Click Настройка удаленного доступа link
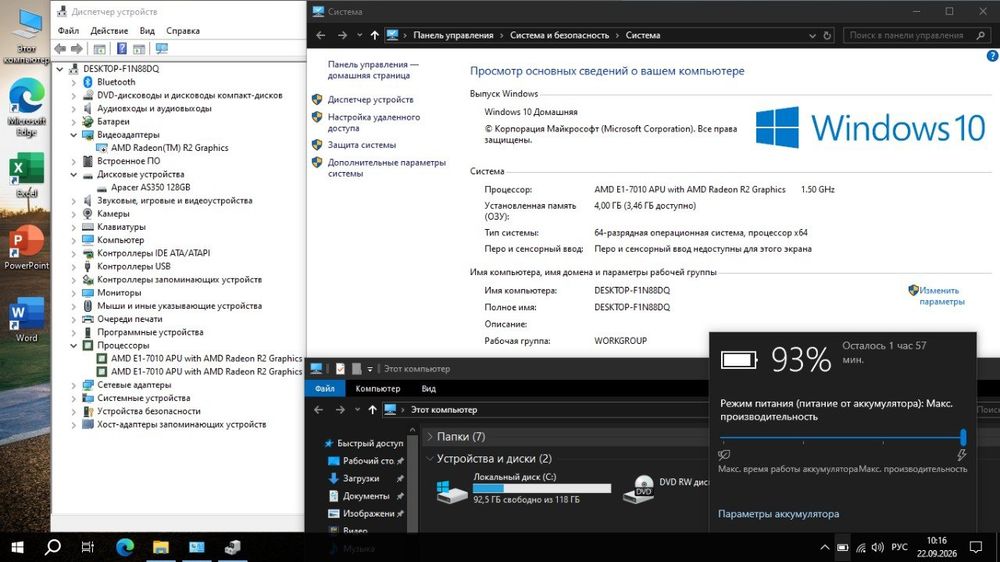 [x=374, y=122]
